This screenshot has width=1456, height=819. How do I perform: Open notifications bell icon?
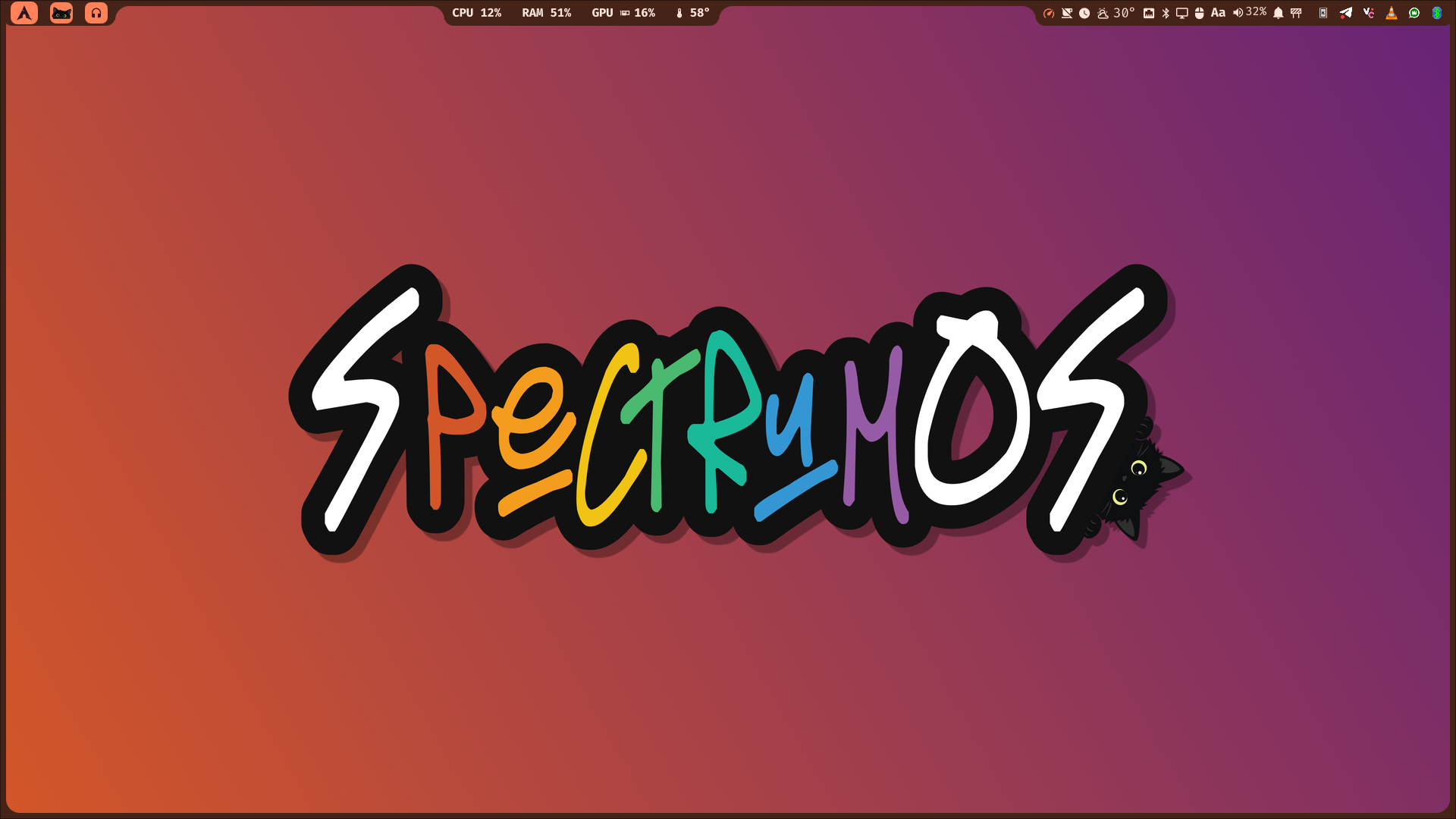pos(1279,13)
